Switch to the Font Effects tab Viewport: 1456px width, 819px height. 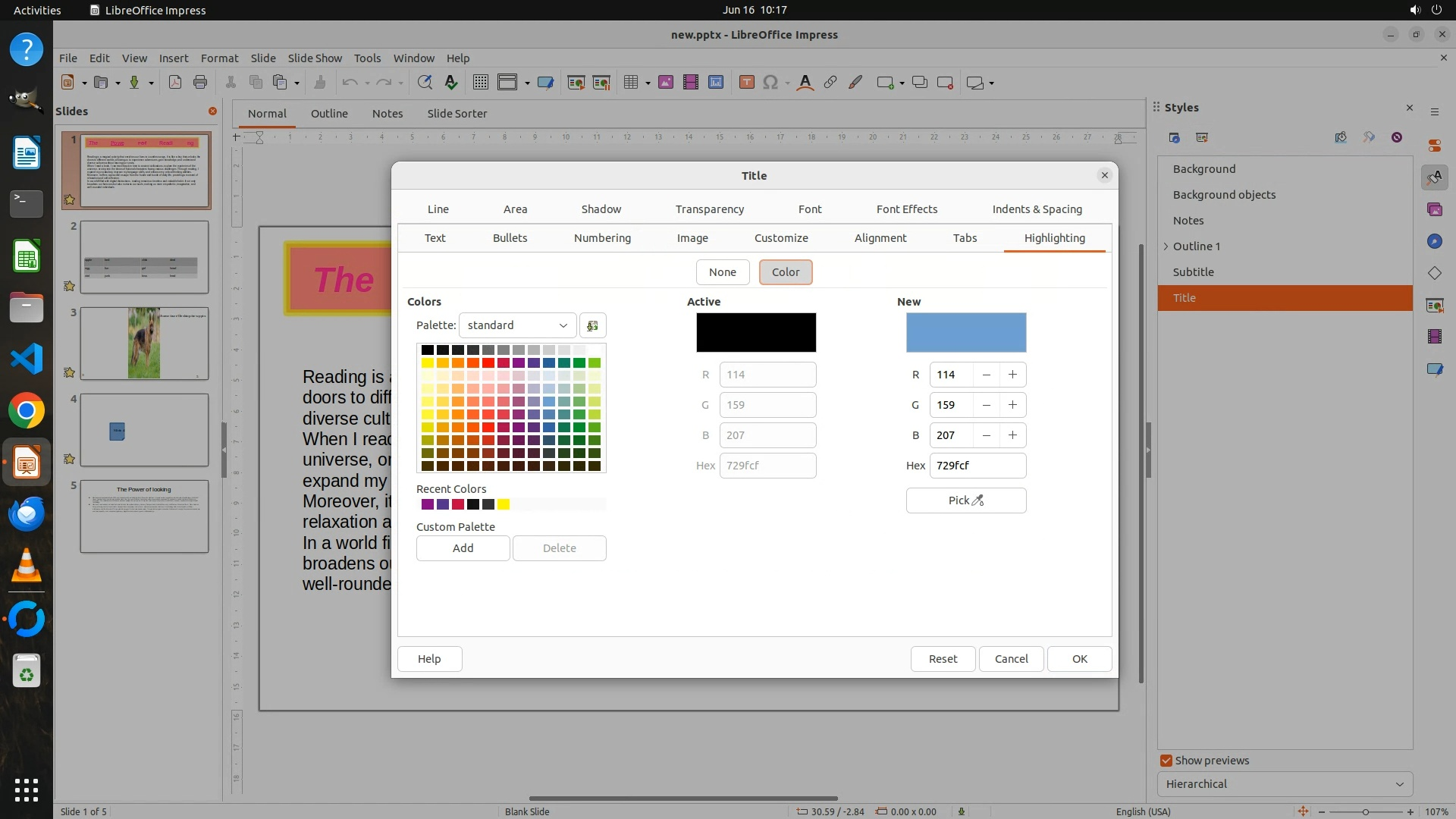click(906, 209)
